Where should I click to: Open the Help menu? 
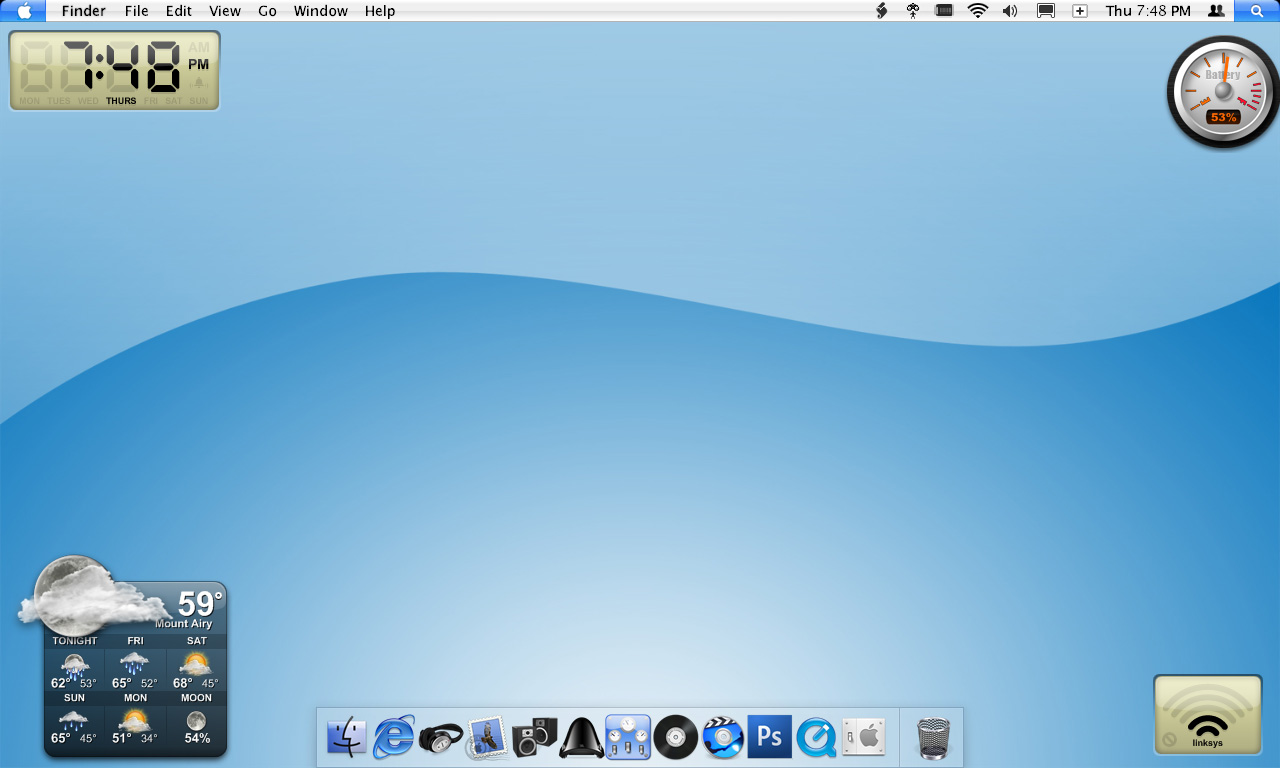tap(380, 11)
